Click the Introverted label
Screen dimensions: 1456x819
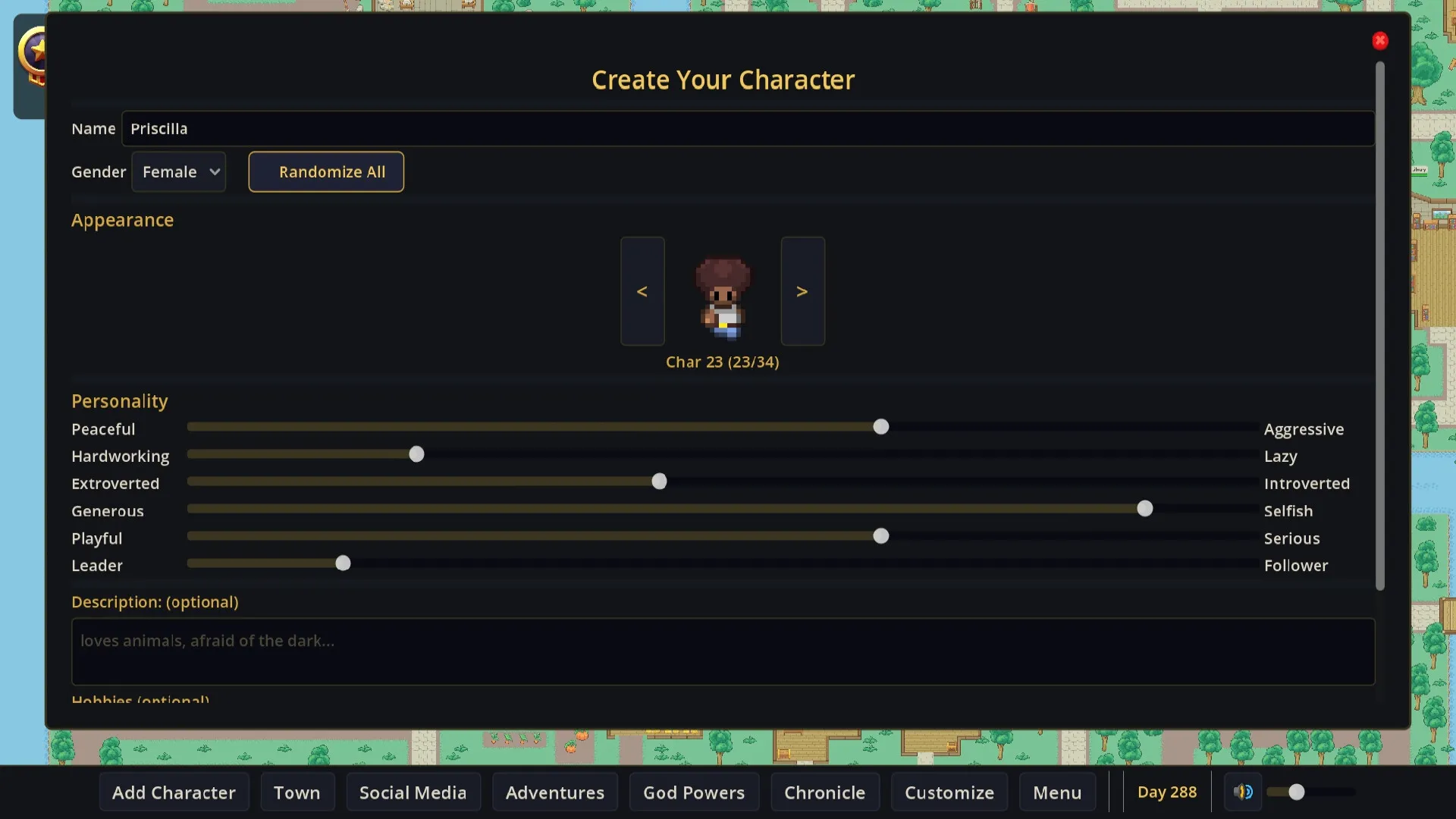(1307, 484)
